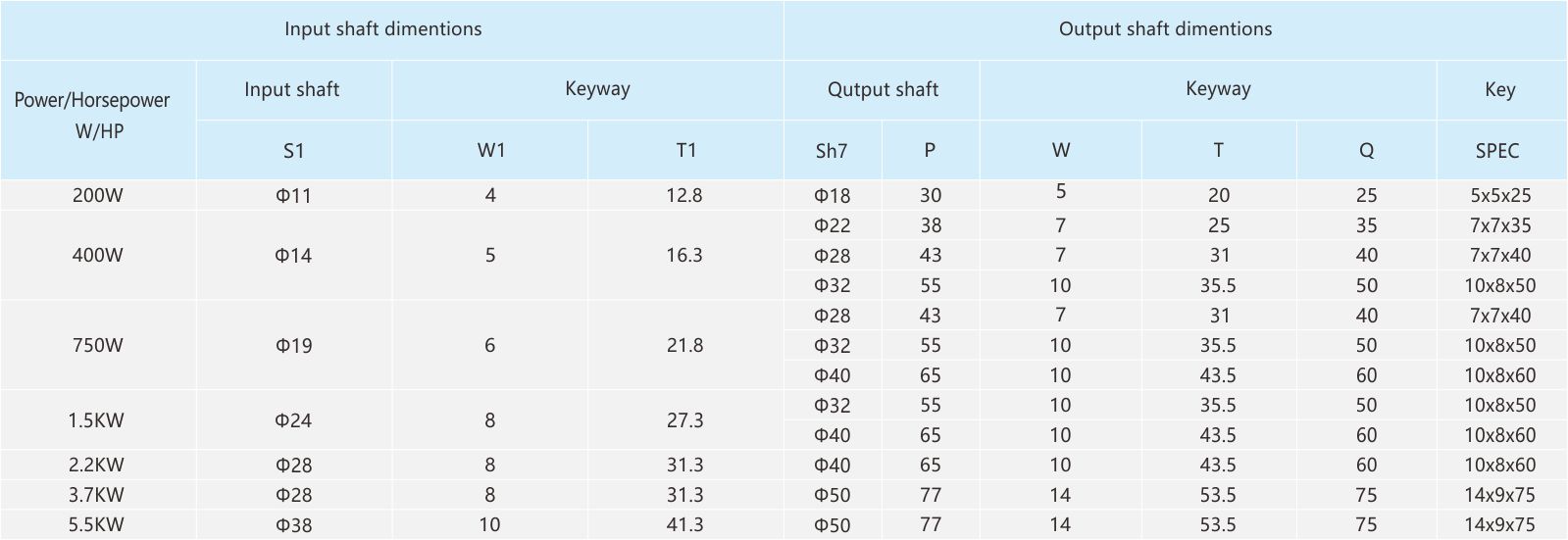Select the 41.3 T1 value
This screenshot has height=540, width=1568.
(x=684, y=524)
